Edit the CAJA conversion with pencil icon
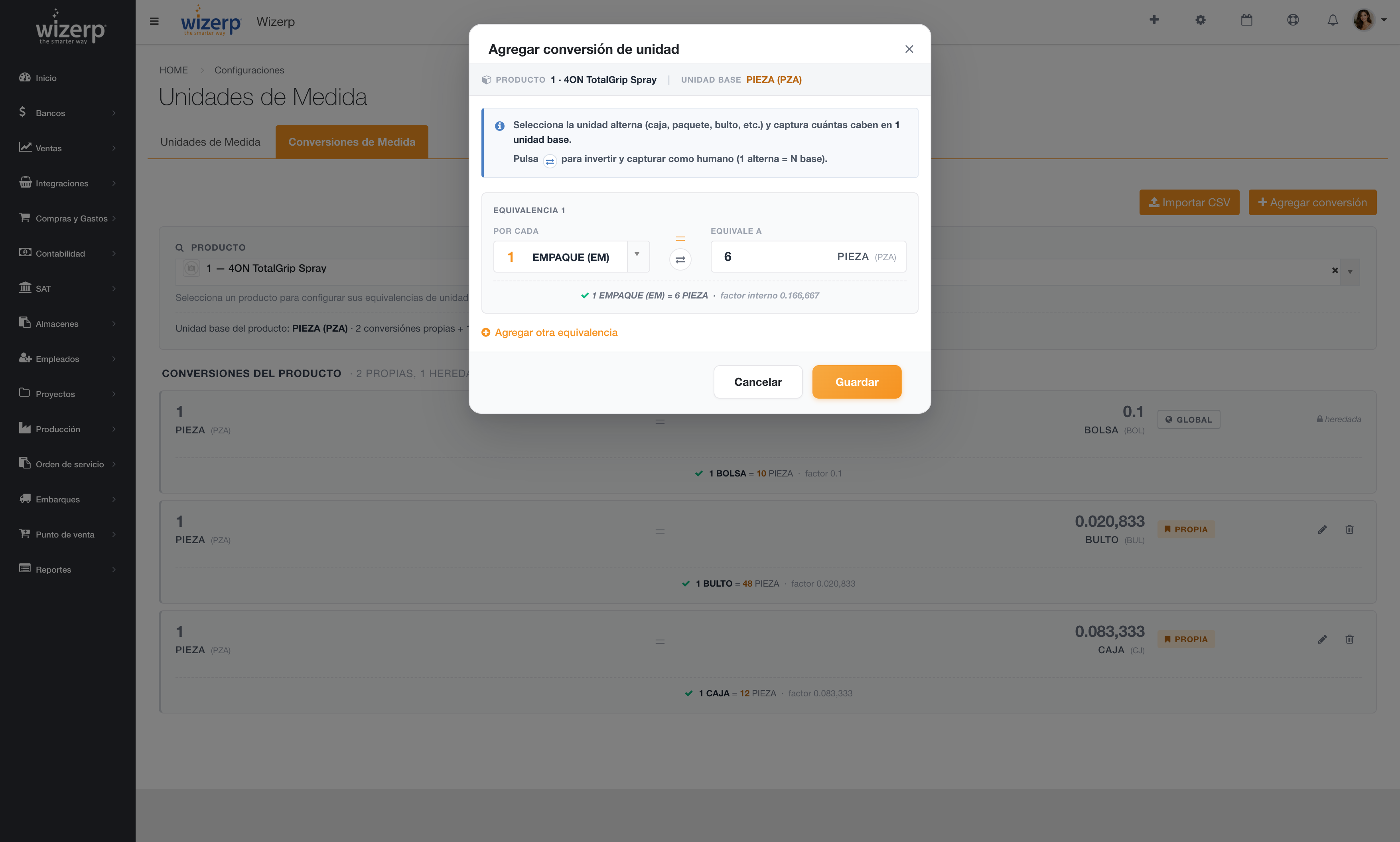This screenshot has width=1400, height=842. coord(1322,639)
